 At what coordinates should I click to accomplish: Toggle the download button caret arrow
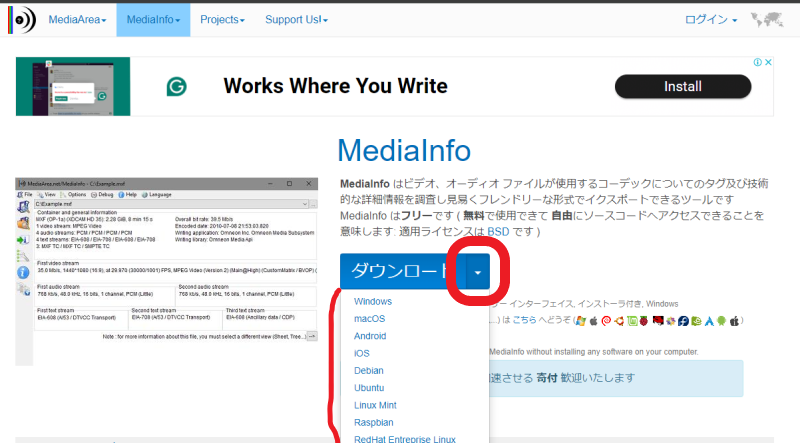point(478,272)
